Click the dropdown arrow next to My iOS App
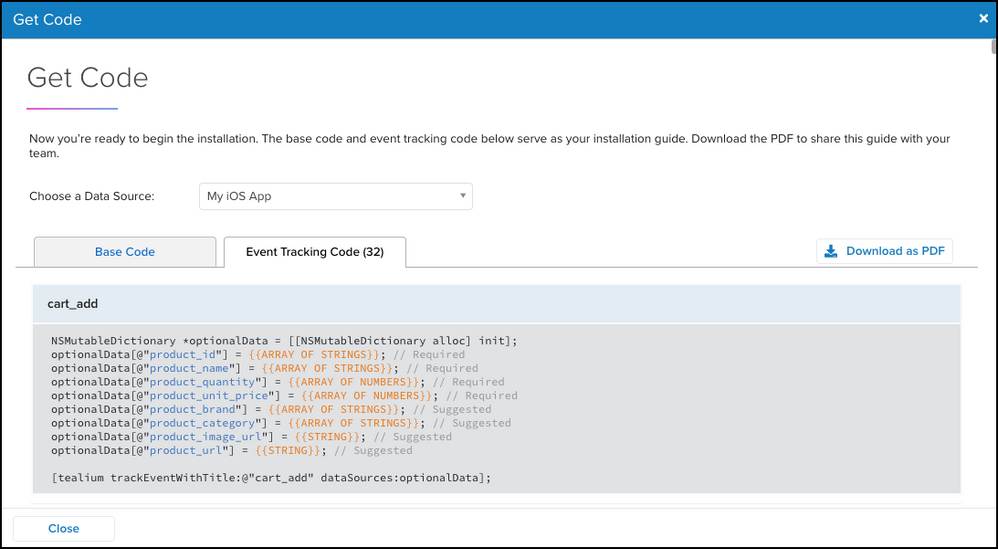 (x=463, y=196)
